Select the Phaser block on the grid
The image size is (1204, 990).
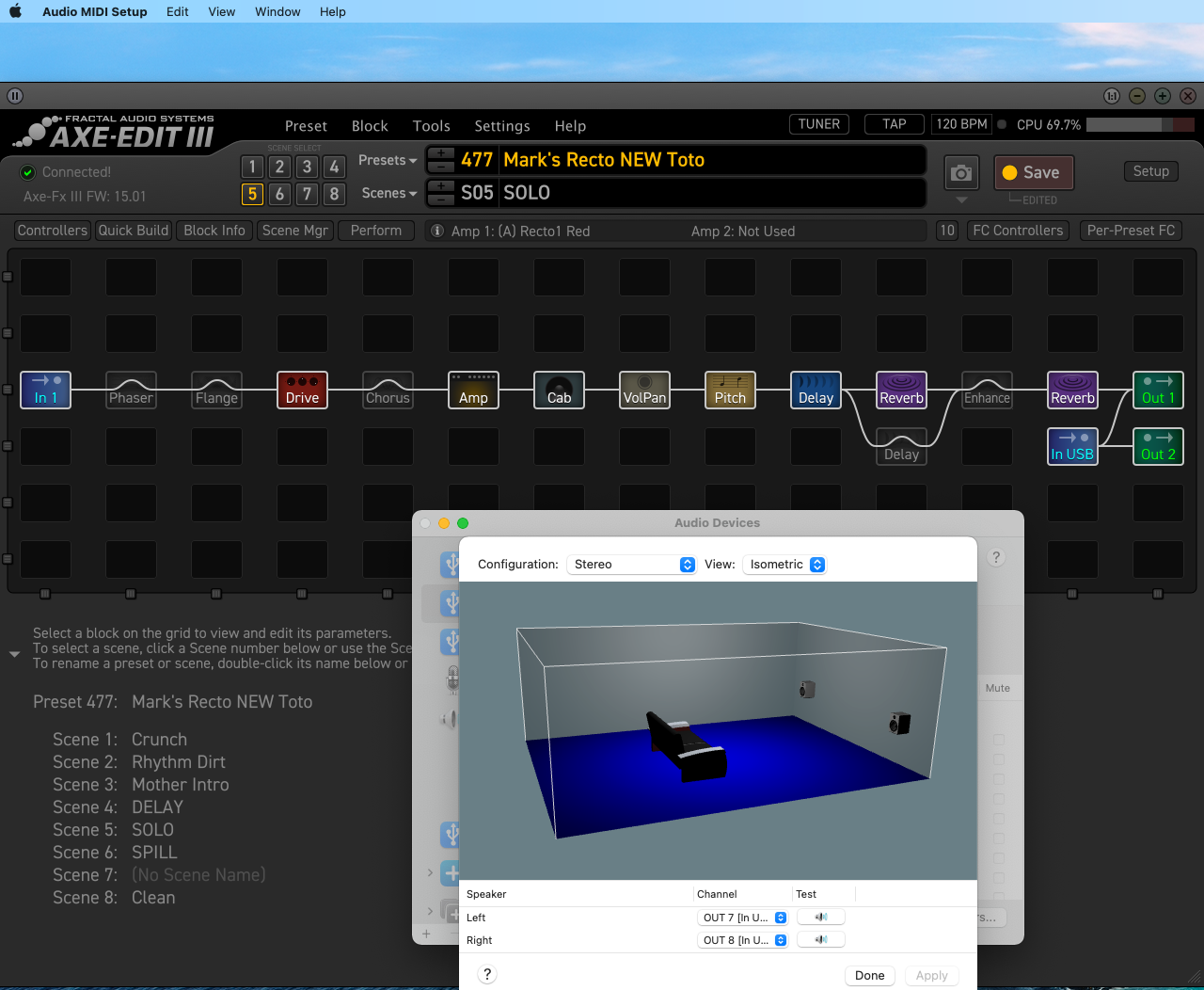(132, 390)
